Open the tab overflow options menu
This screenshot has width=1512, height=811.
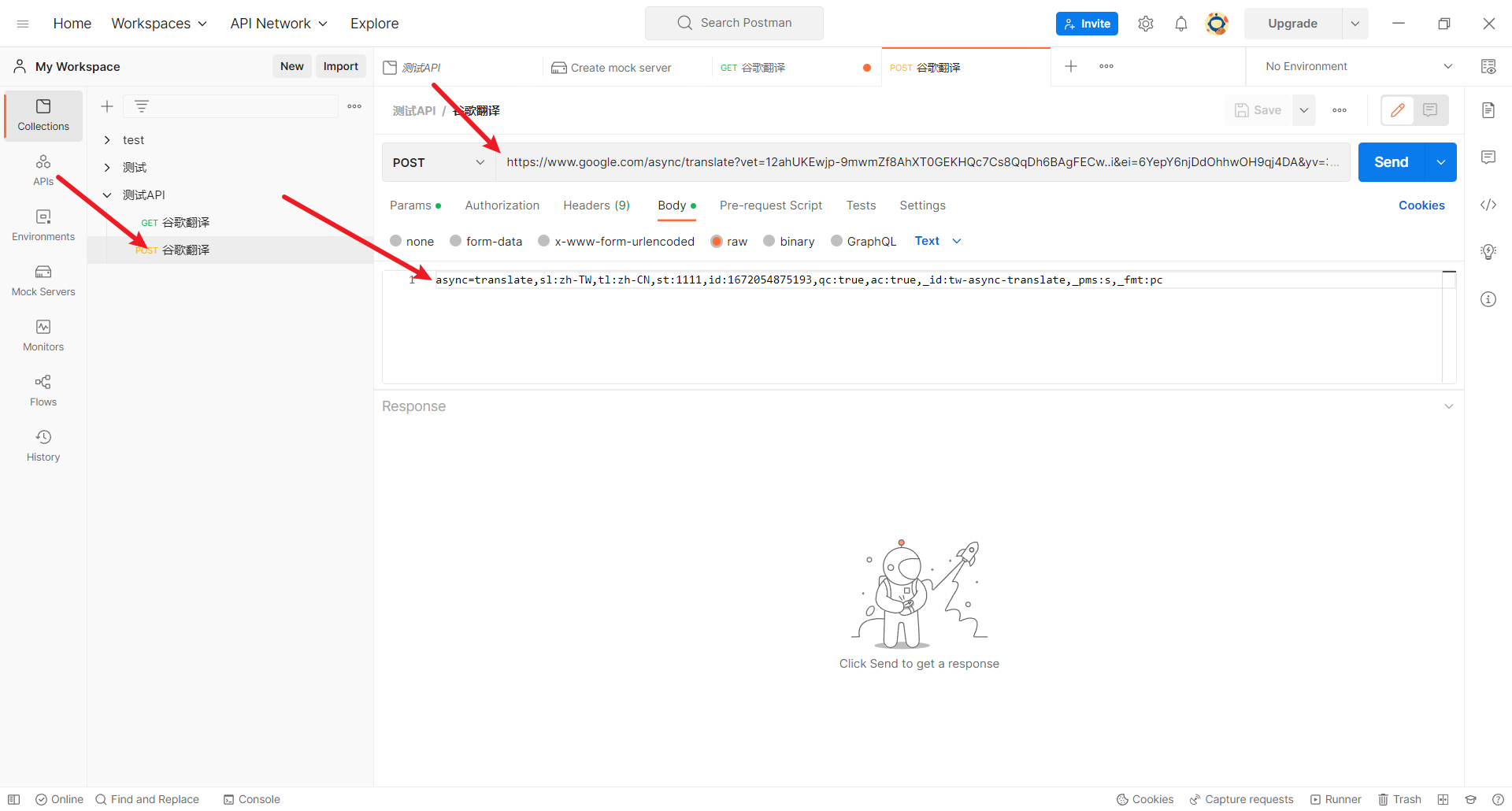point(1106,66)
